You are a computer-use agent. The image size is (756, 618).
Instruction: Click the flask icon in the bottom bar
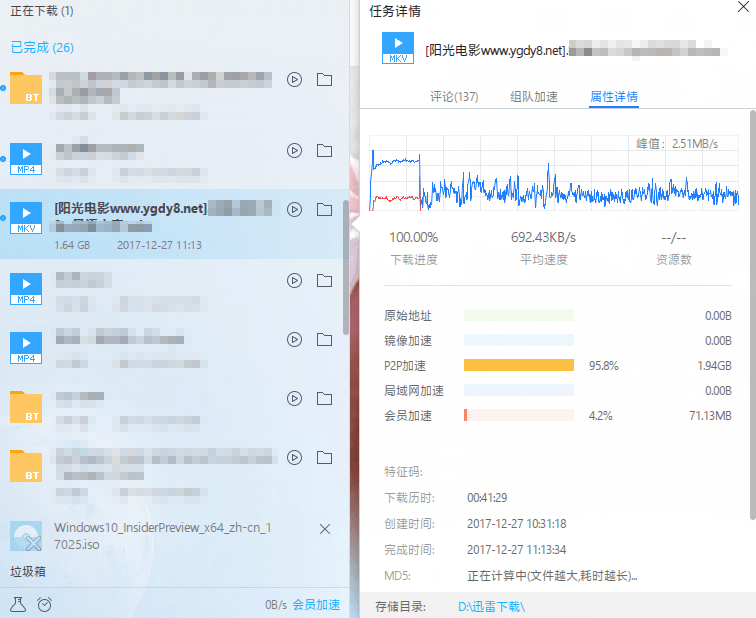click(17, 604)
